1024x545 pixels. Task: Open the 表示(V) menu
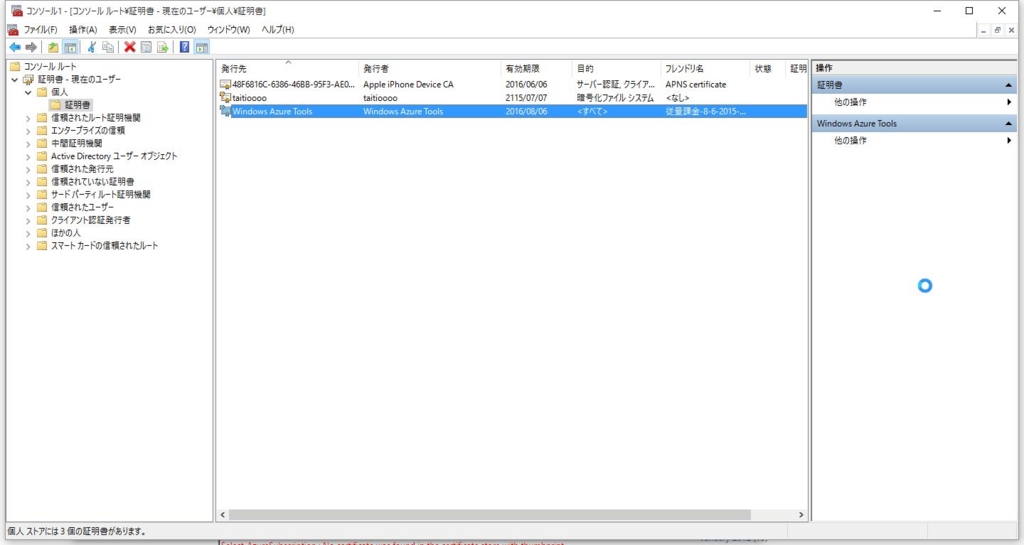click(122, 29)
